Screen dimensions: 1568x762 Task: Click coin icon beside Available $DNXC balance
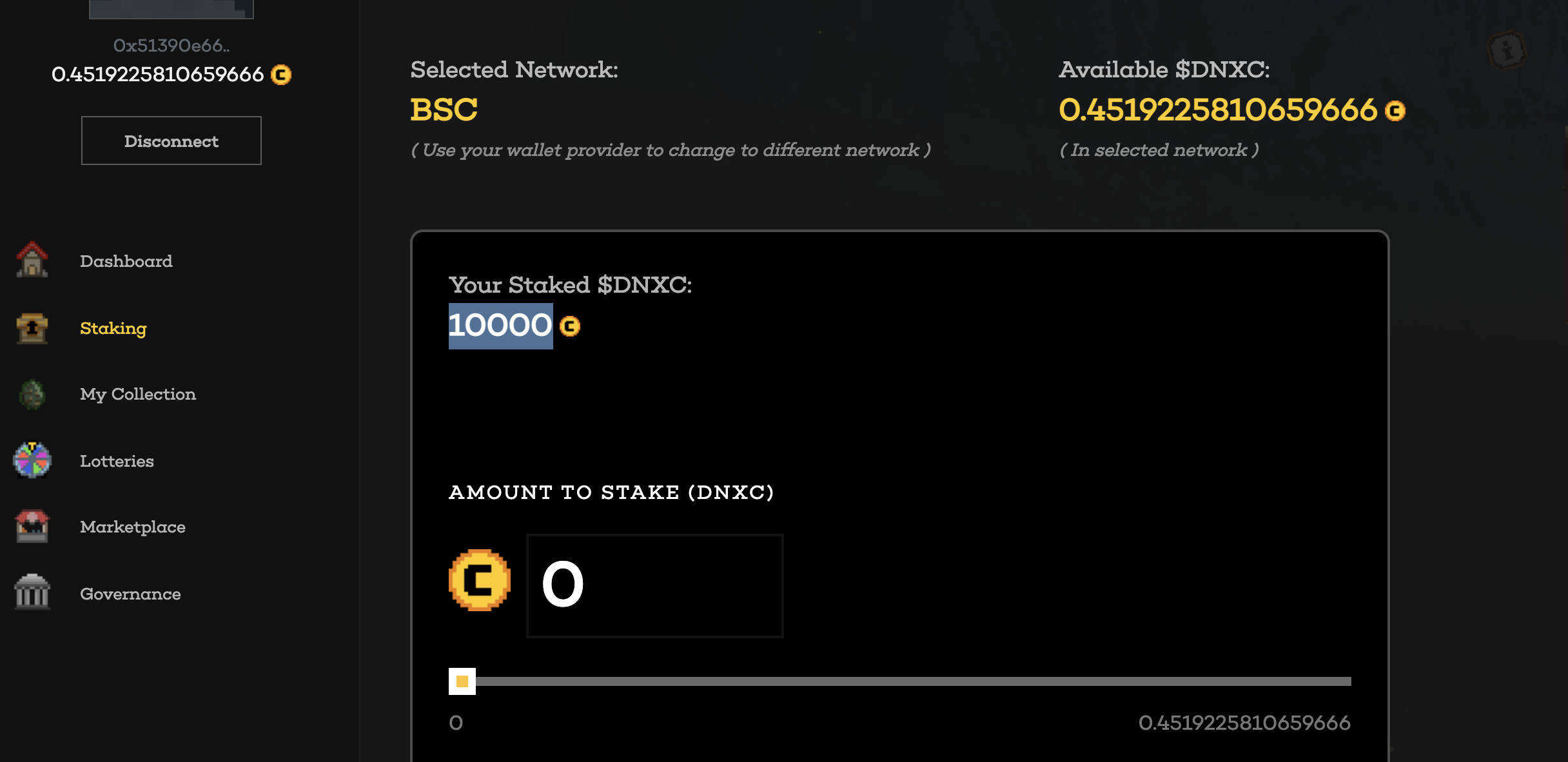tap(1395, 111)
